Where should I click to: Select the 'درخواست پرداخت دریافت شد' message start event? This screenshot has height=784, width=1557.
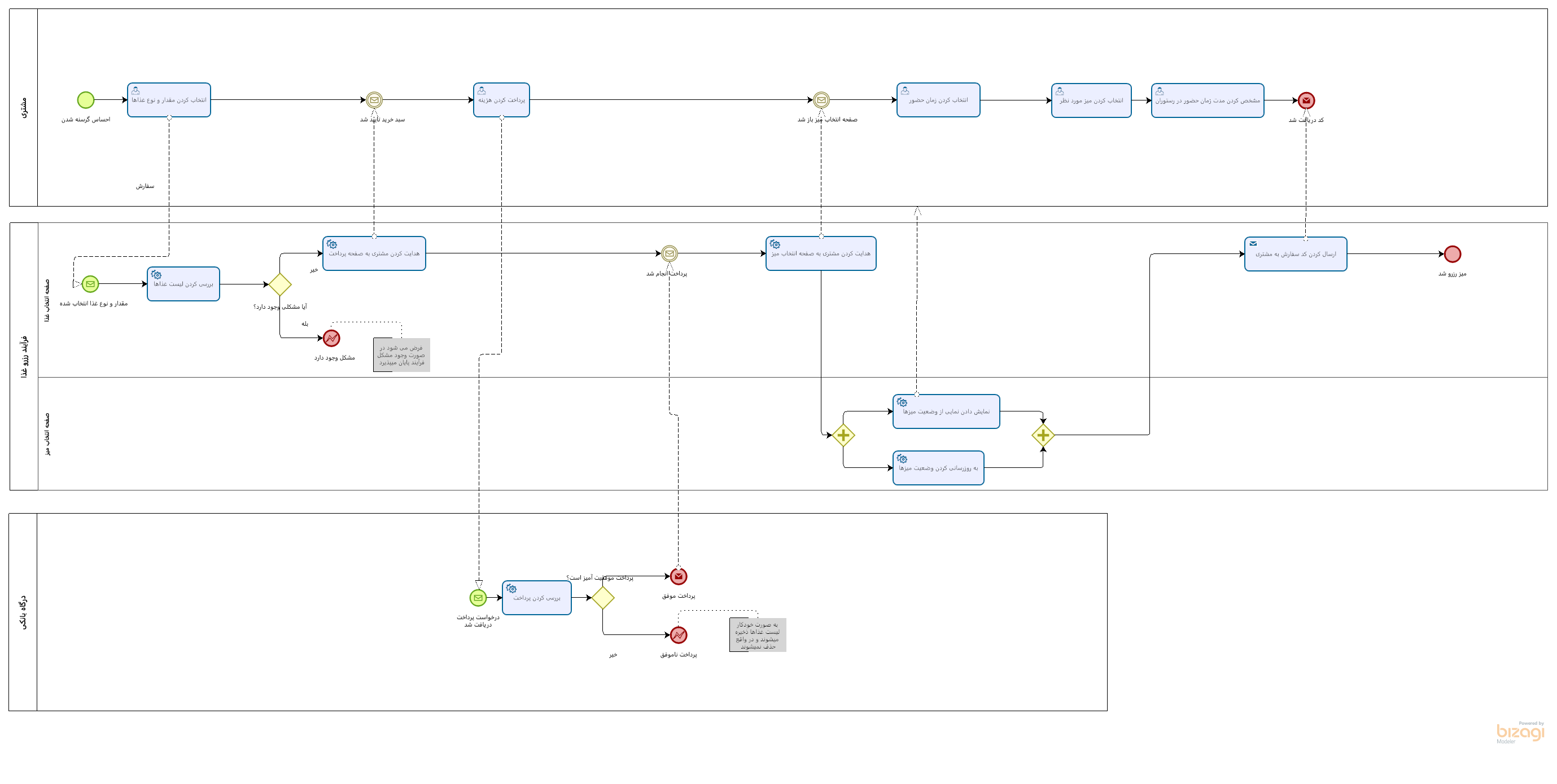point(478,598)
